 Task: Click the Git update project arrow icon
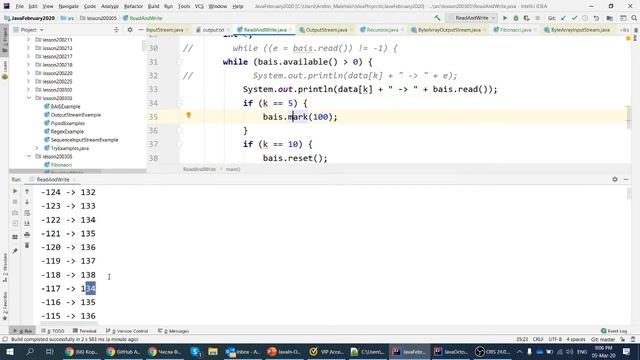coord(563,18)
